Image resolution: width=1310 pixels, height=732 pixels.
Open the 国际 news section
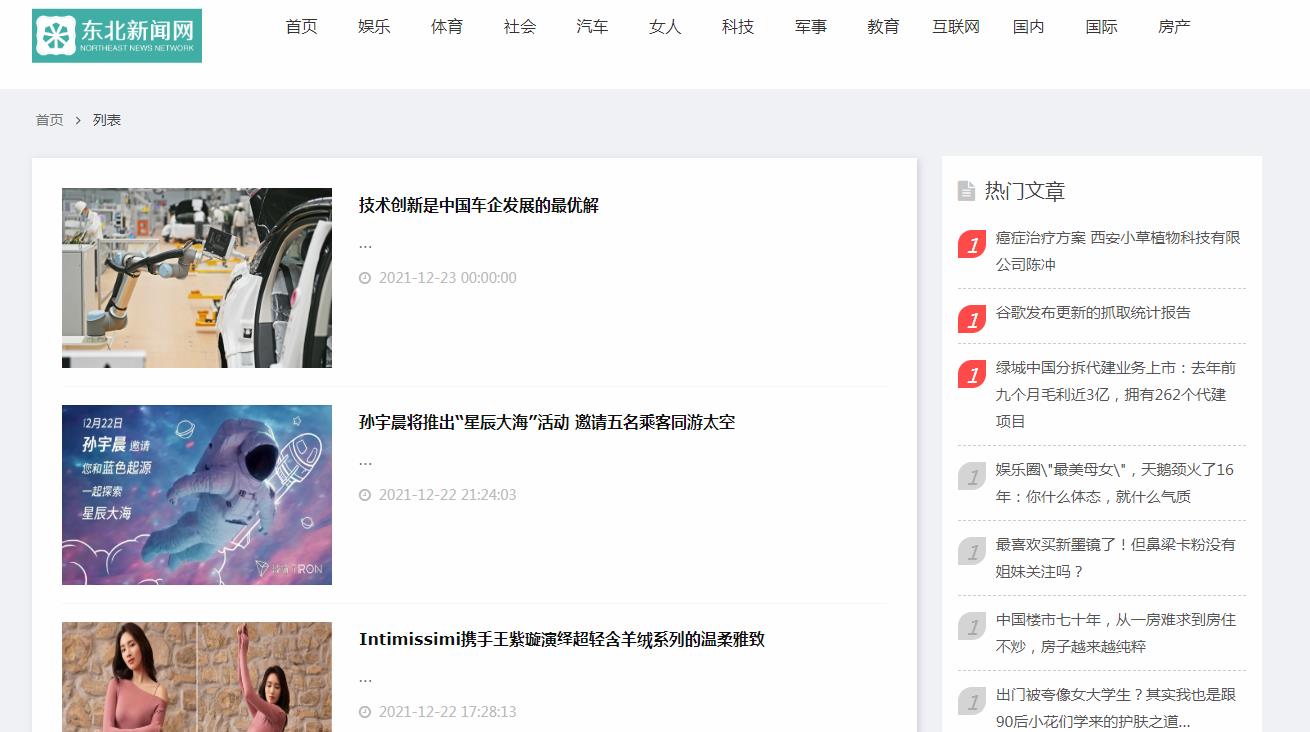(x=1102, y=27)
